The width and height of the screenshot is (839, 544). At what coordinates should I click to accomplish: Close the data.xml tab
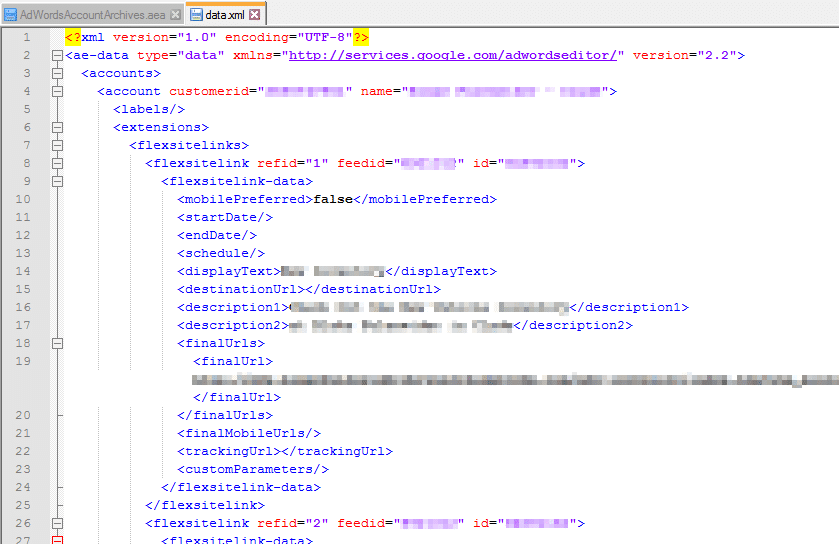pyautogui.click(x=255, y=15)
